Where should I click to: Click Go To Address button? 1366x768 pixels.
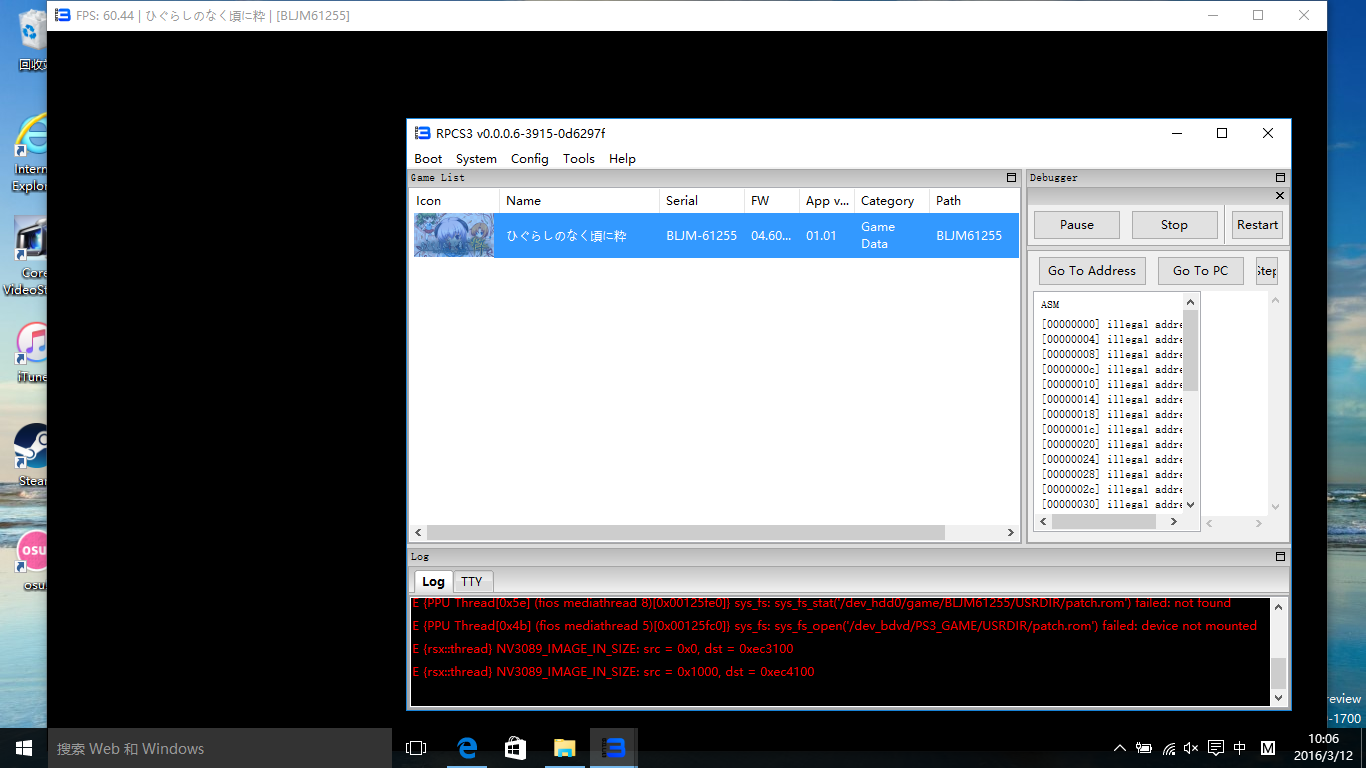(1091, 271)
